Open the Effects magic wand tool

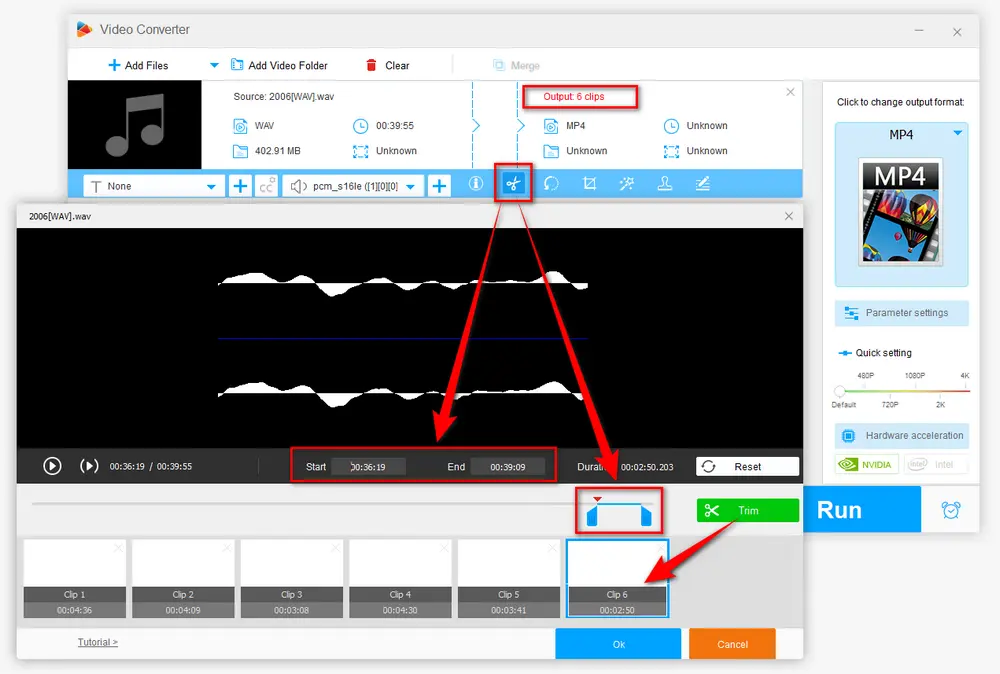point(627,185)
